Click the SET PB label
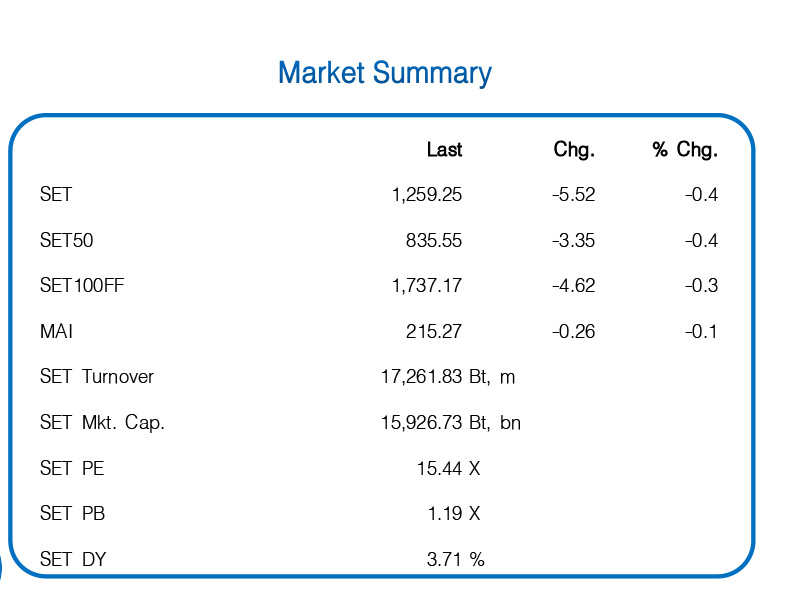The height and width of the screenshot is (600, 788). pyautogui.click(x=72, y=514)
